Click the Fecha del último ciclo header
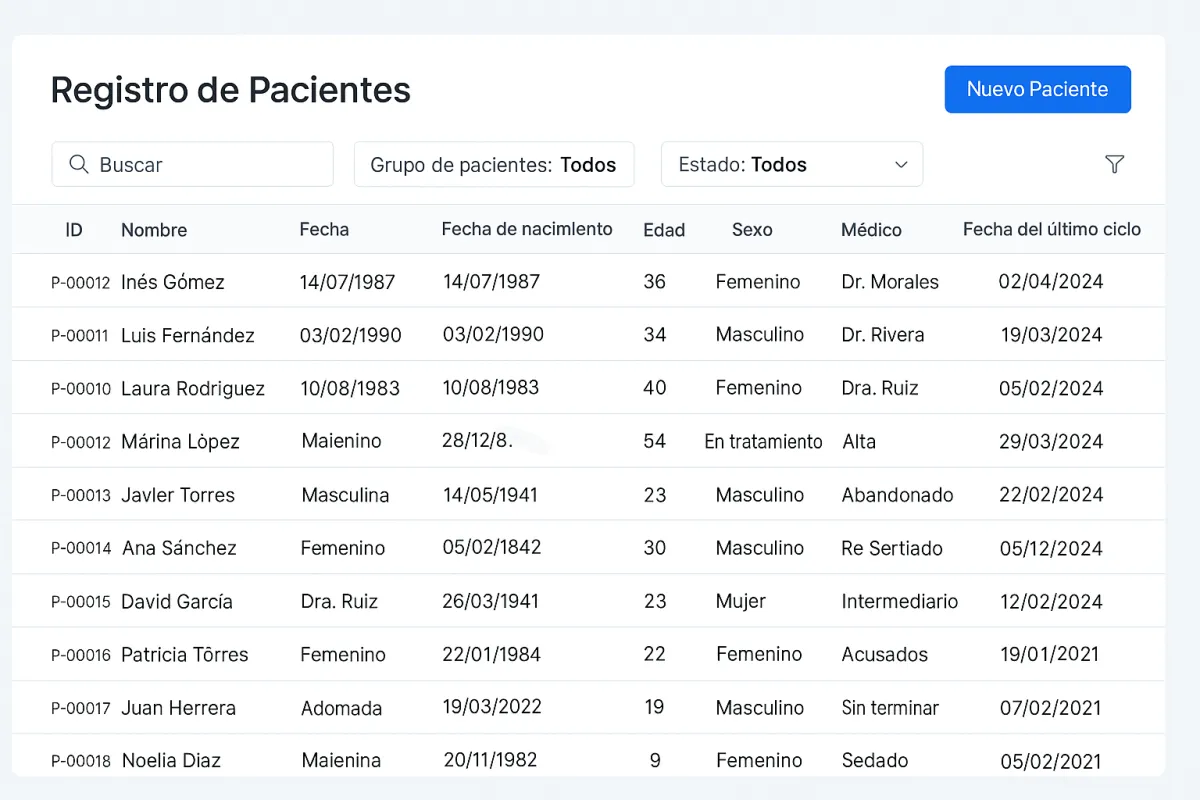Screen dimensions: 1200x800 point(1052,229)
